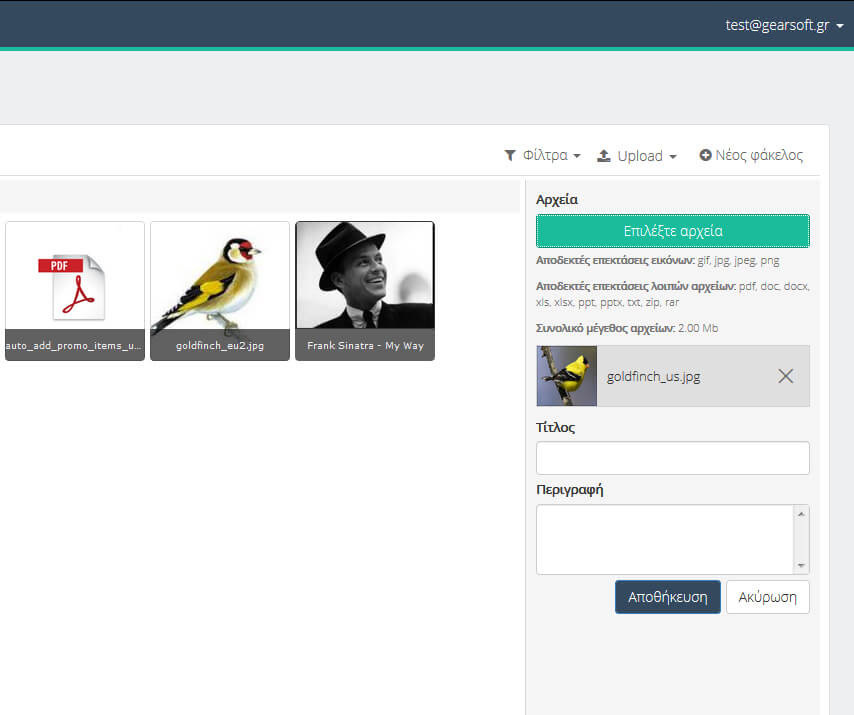
Task: Cancel with the Ακύρωση button
Action: (767, 597)
